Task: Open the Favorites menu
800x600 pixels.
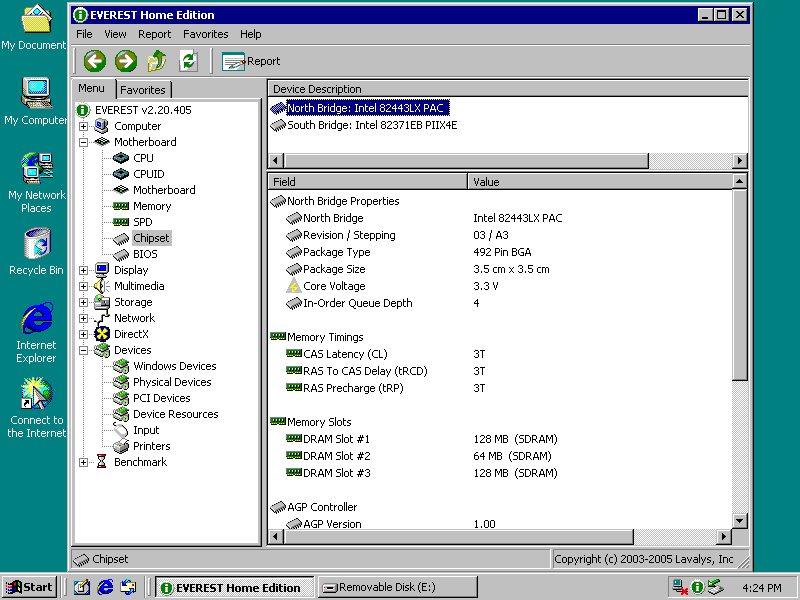Action: (x=205, y=34)
